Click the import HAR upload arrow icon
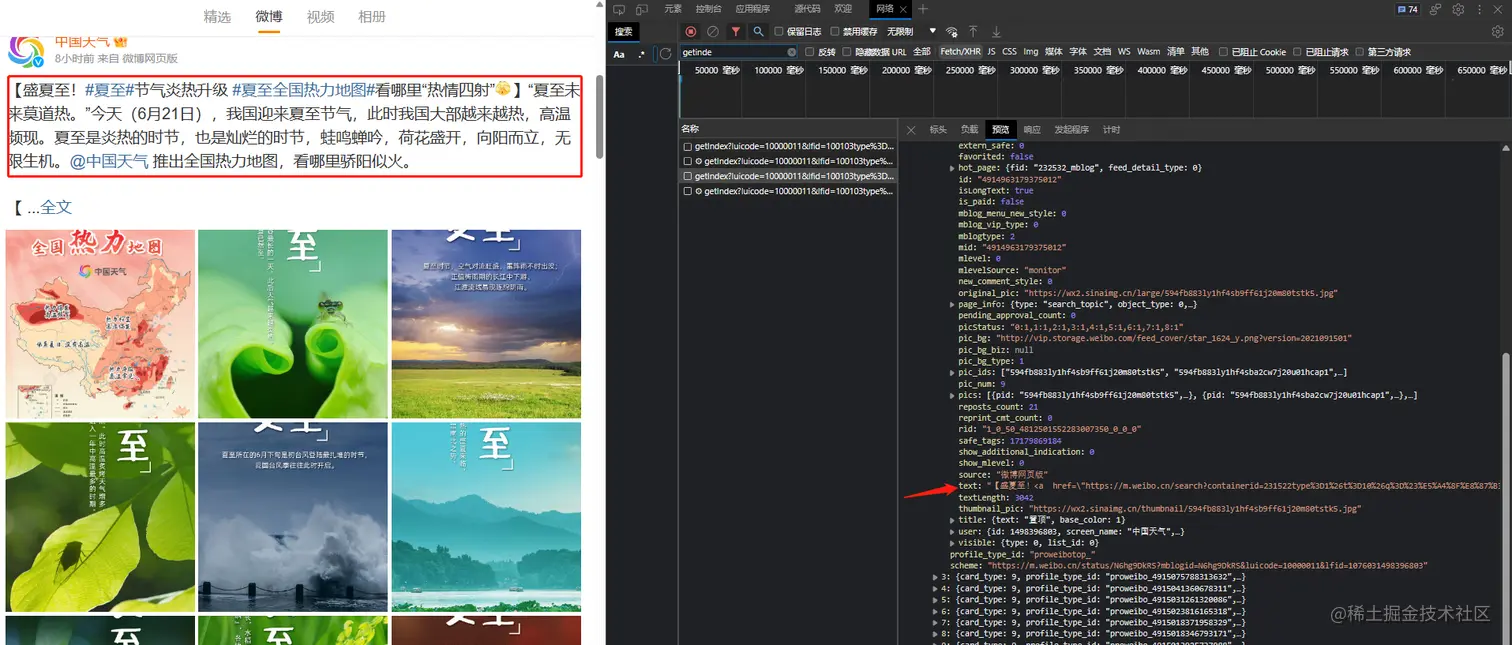1512x645 pixels. pos(973,32)
